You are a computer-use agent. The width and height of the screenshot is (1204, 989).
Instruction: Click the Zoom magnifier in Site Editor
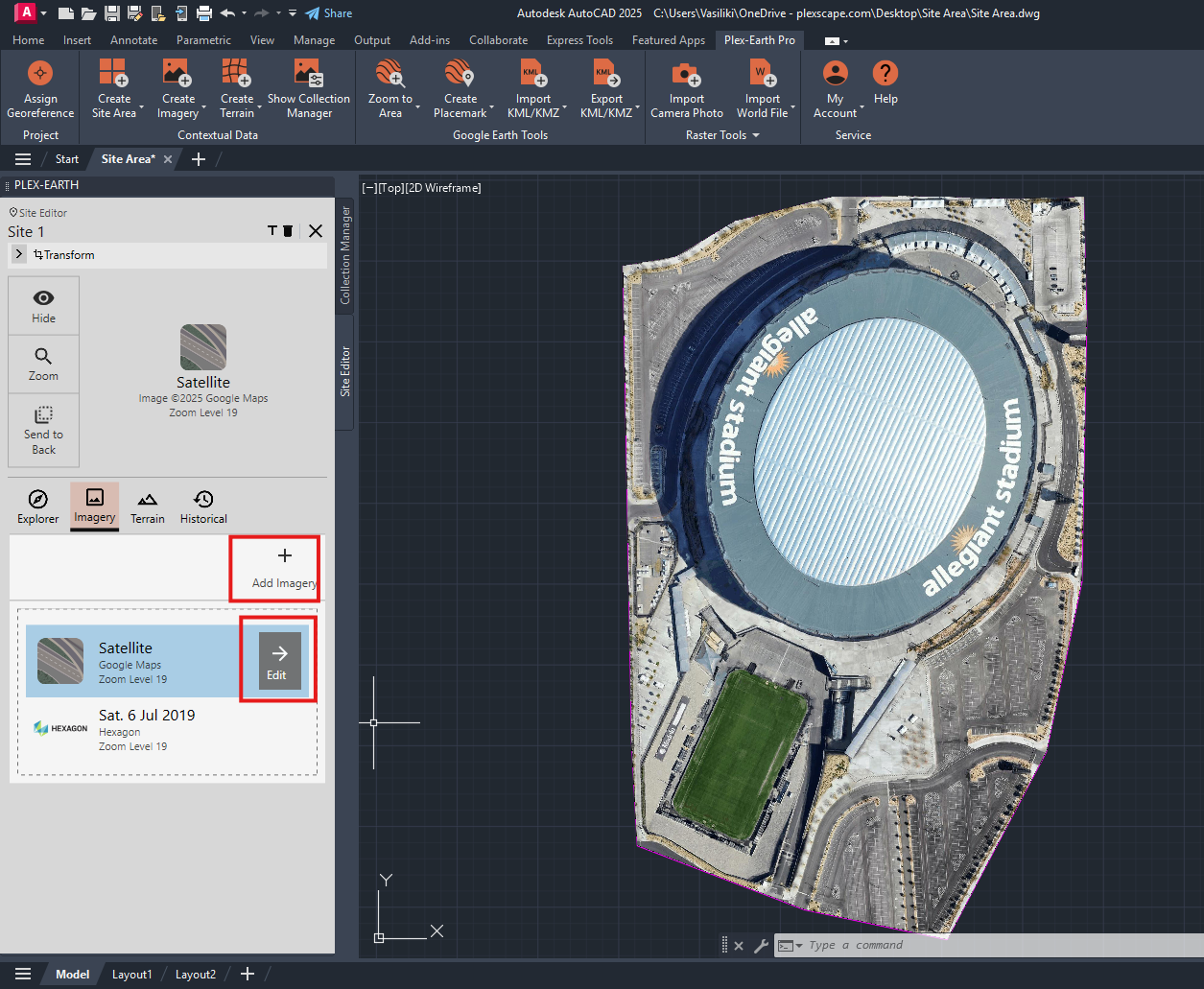pyautogui.click(x=43, y=364)
